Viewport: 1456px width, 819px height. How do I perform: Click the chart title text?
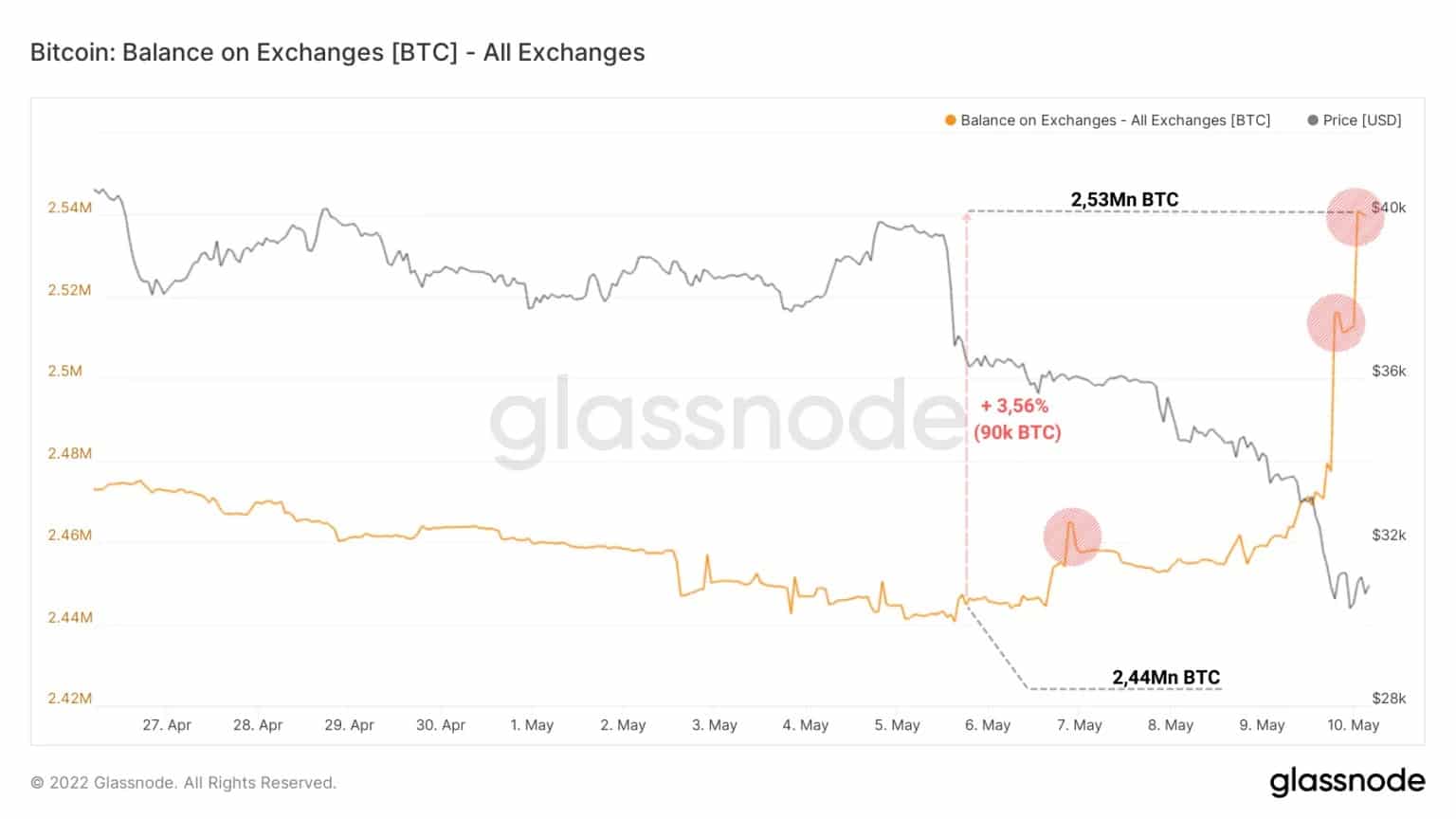337,52
